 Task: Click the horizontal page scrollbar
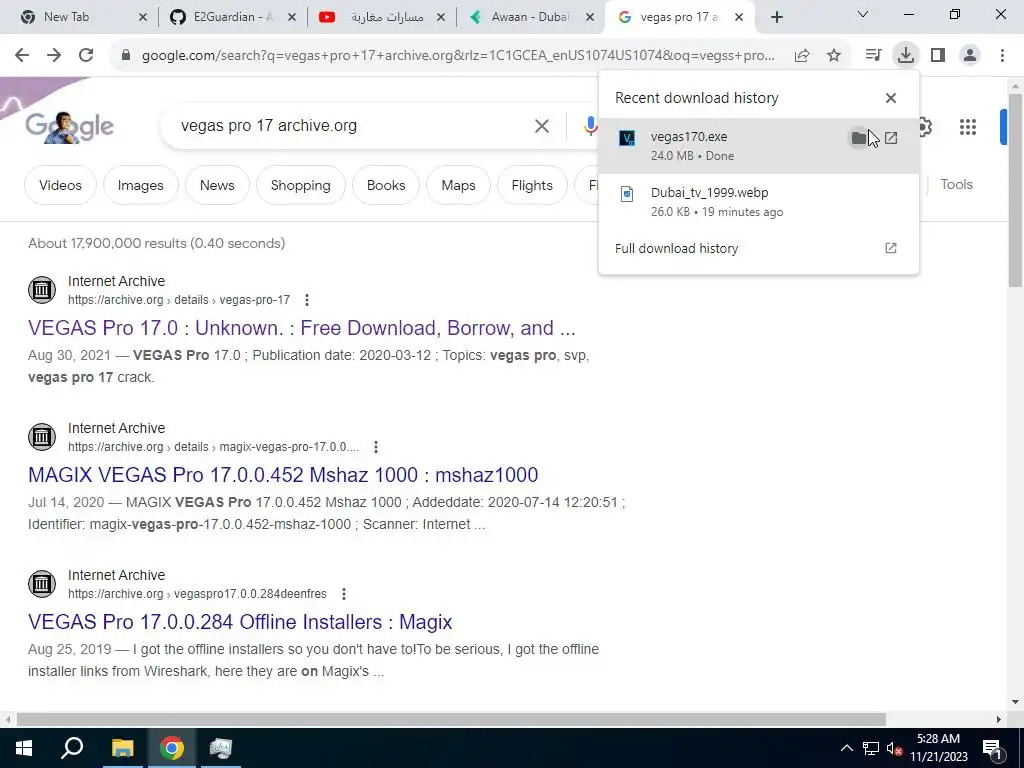[x=451, y=719]
